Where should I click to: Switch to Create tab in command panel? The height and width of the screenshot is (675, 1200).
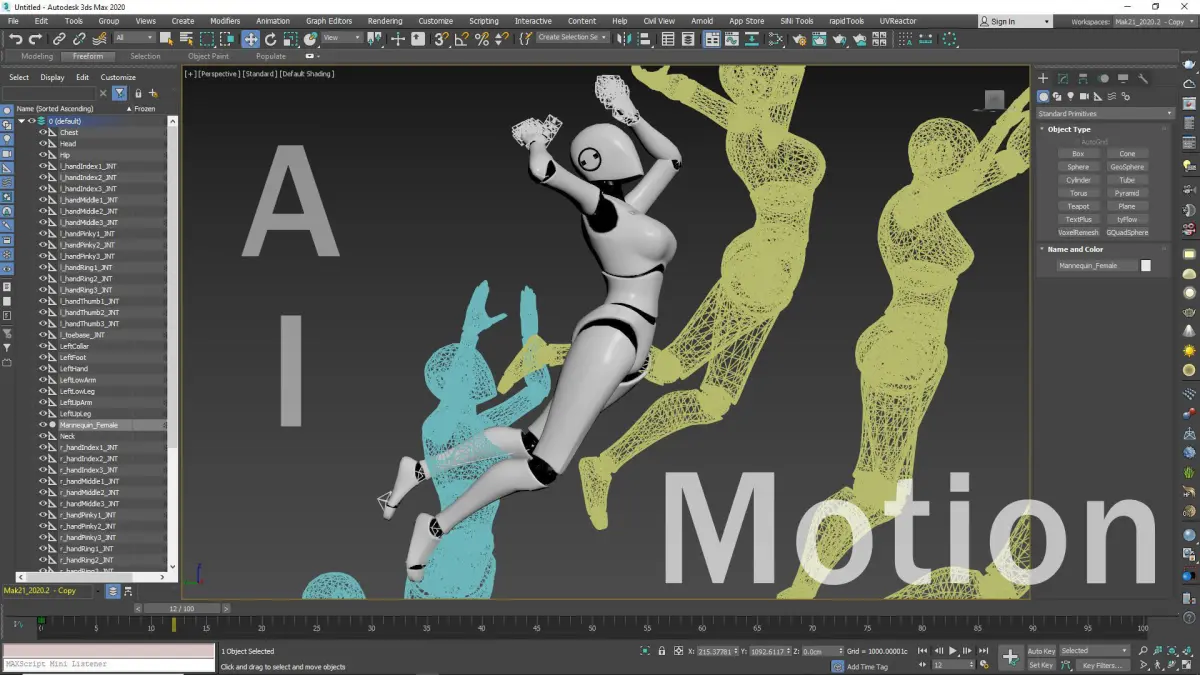point(1043,78)
